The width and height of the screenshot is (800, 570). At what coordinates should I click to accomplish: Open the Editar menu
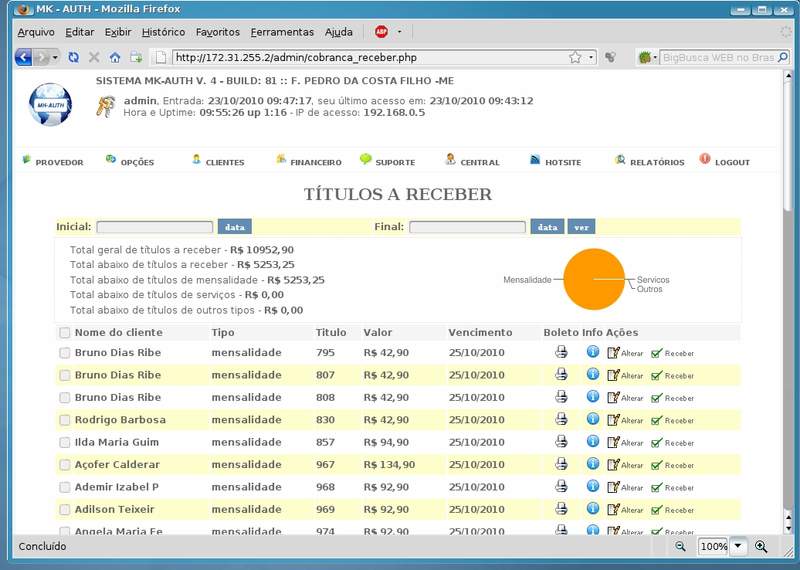[80, 32]
